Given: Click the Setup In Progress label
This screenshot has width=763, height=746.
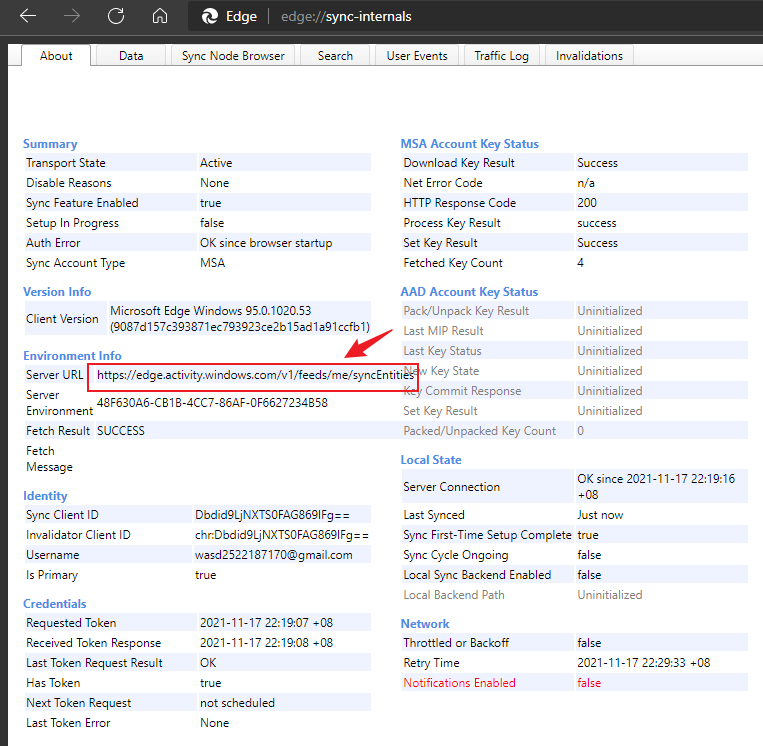Looking at the screenshot, I should click(72, 223).
